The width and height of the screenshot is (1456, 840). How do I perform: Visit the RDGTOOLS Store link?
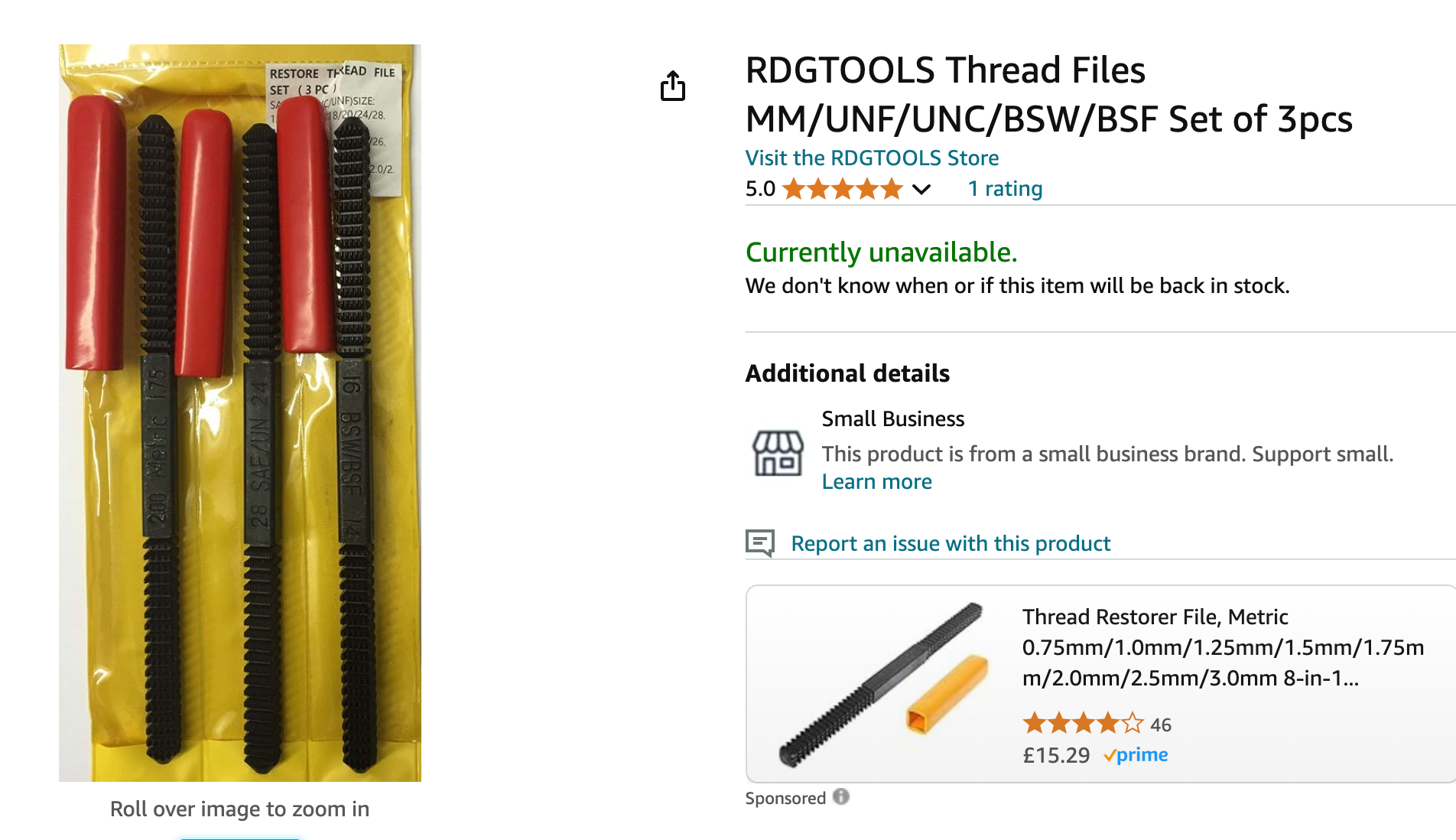872,158
